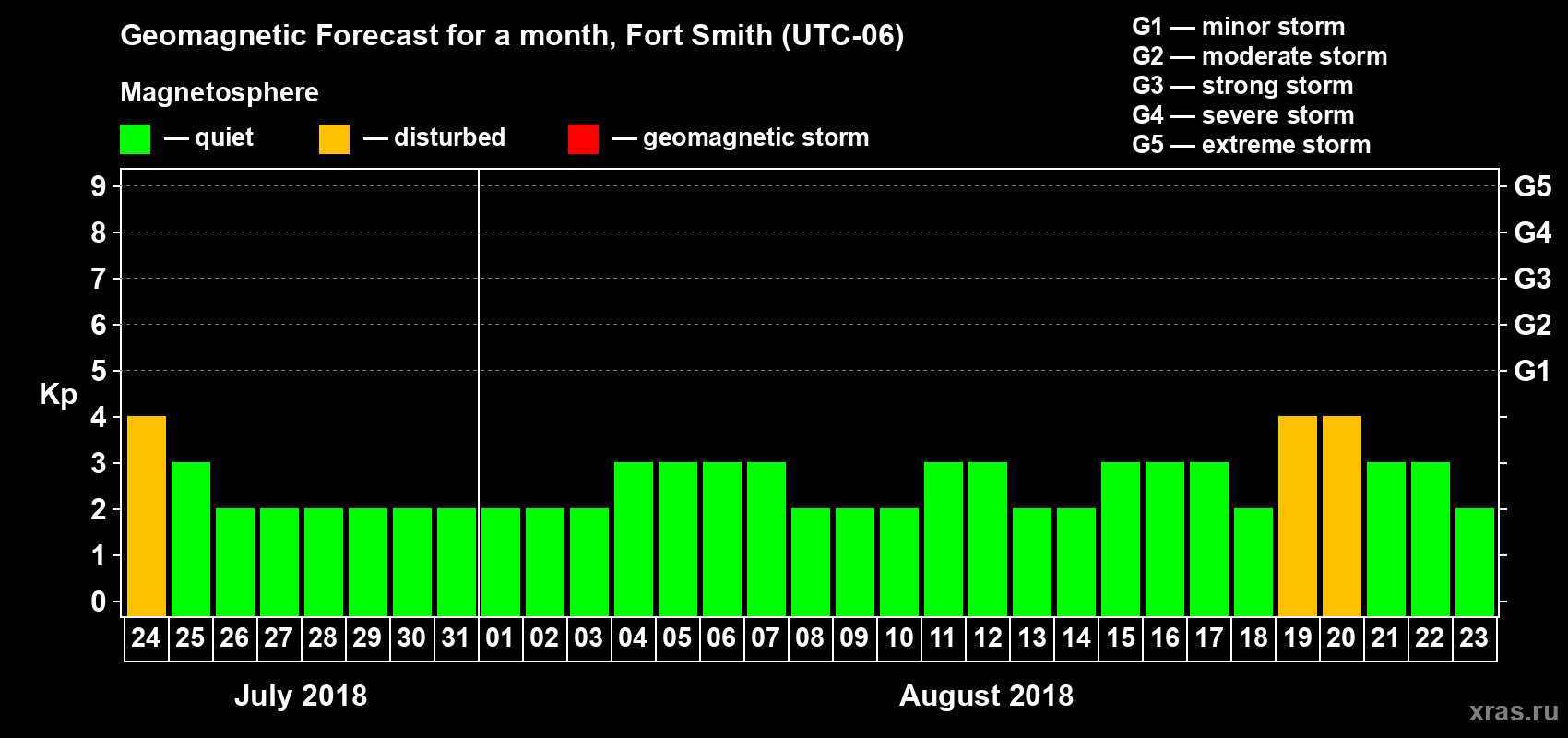Click date label 06 on the axis
Image resolution: width=1568 pixels, height=738 pixels.
coord(721,637)
